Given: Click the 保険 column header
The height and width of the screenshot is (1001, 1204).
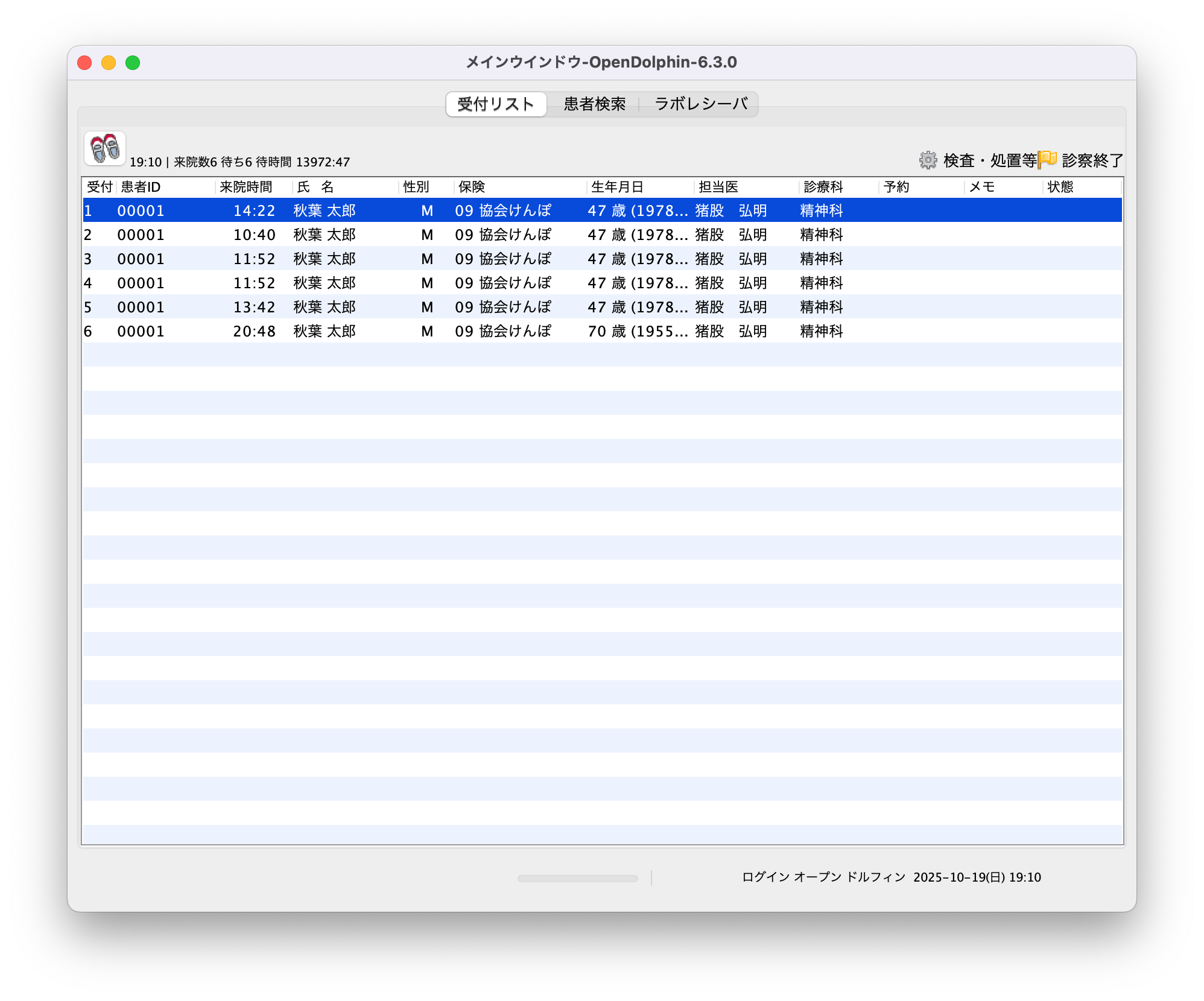Looking at the screenshot, I should tap(471, 187).
